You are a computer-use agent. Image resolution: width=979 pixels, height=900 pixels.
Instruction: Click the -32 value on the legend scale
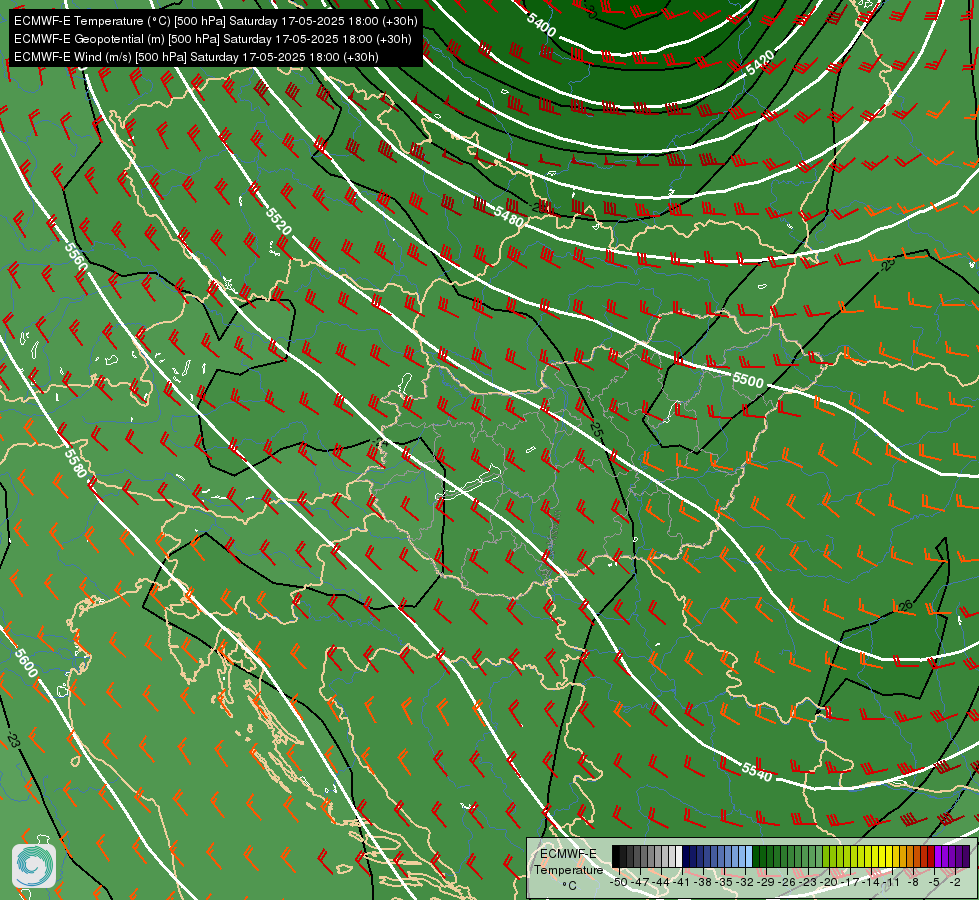(x=745, y=882)
